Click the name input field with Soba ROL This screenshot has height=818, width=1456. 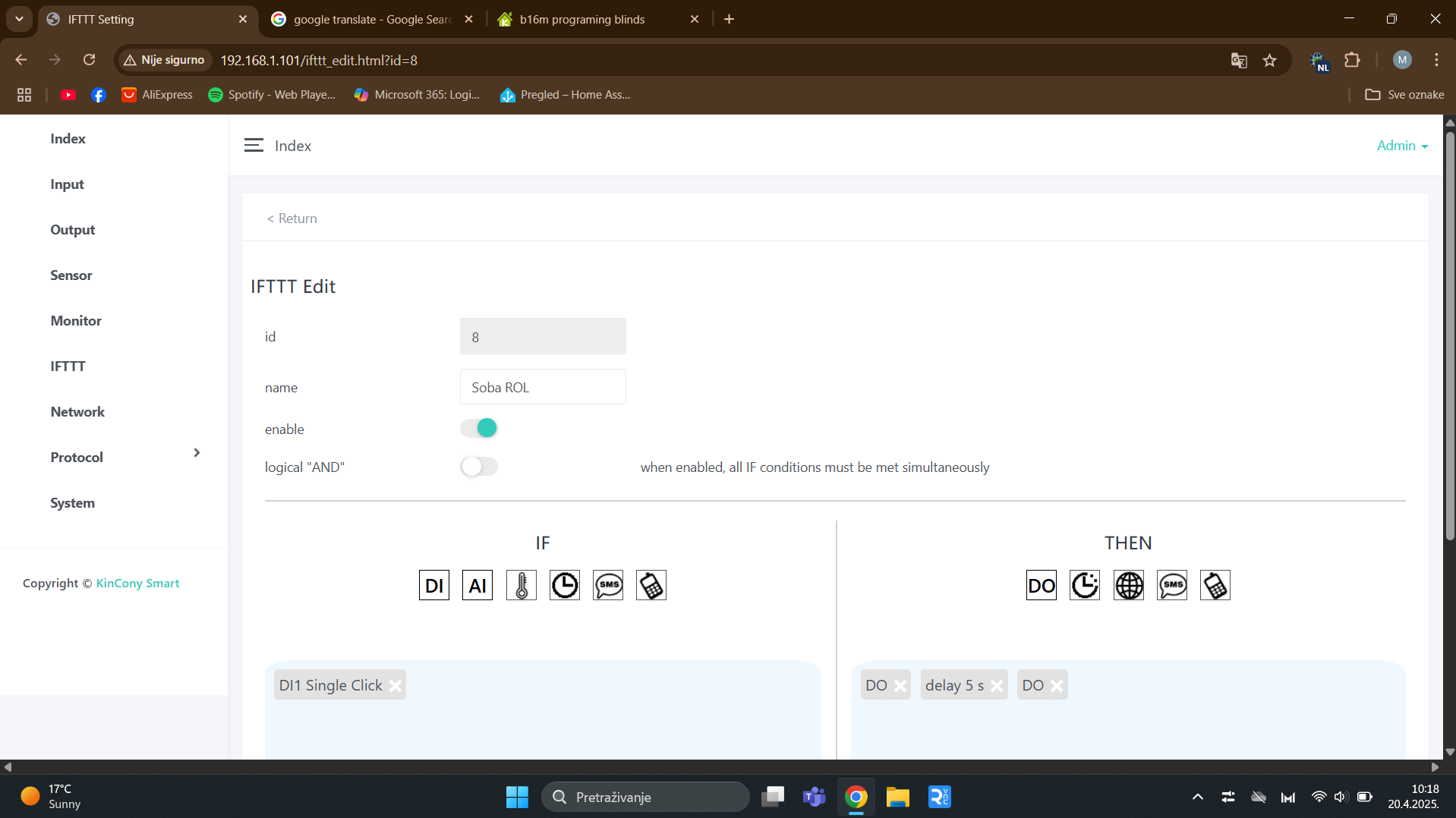[542, 387]
